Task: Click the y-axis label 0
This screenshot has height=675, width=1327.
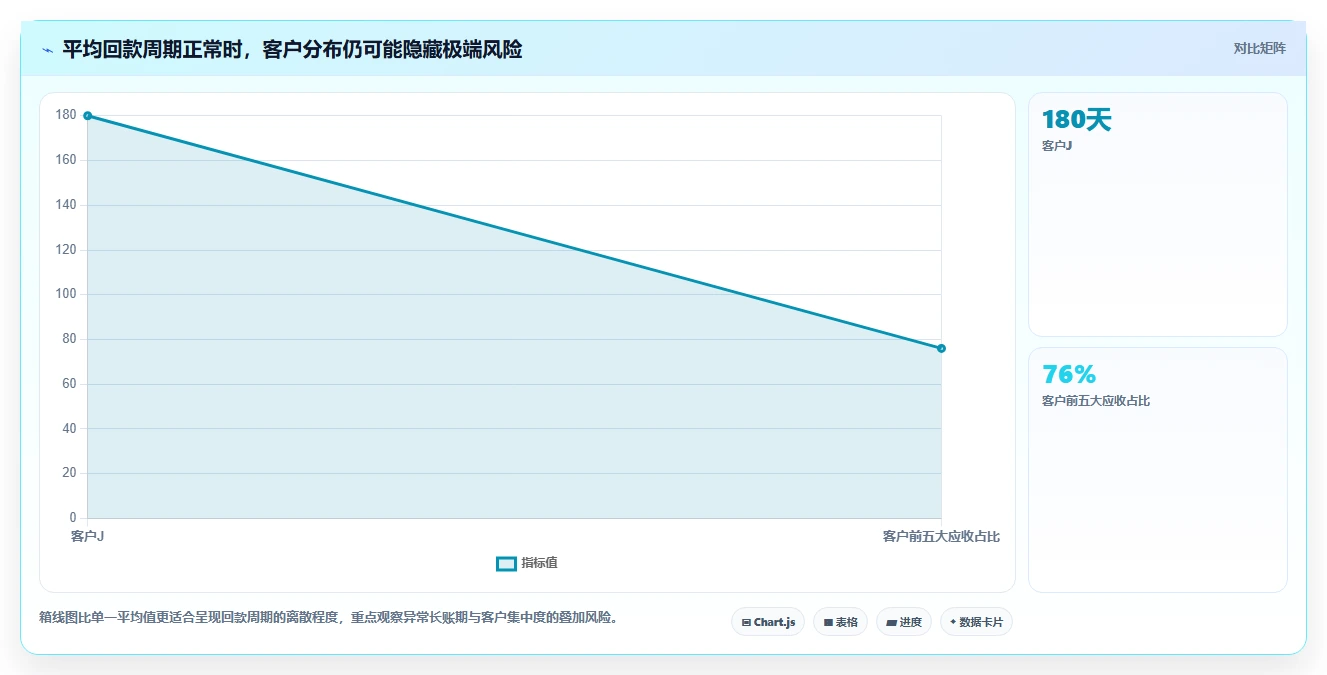Action: [73, 518]
